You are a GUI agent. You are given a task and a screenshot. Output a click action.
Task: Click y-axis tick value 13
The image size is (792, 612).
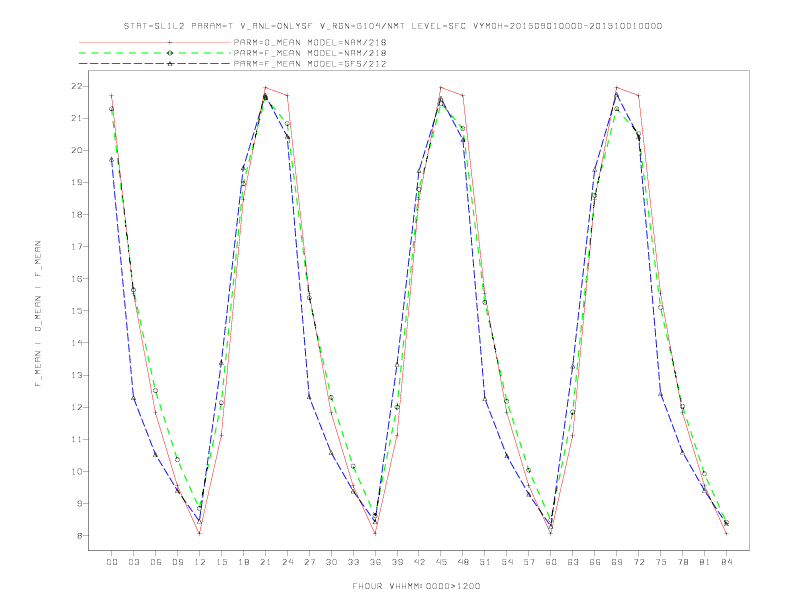[76, 375]
